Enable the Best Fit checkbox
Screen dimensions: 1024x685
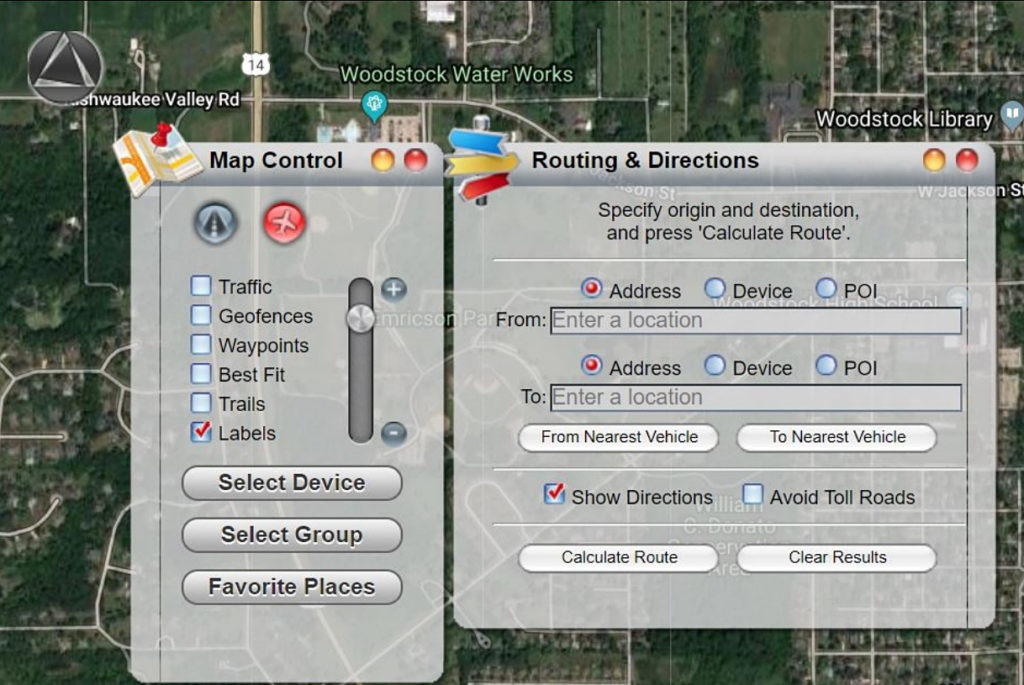click(201, 374)
